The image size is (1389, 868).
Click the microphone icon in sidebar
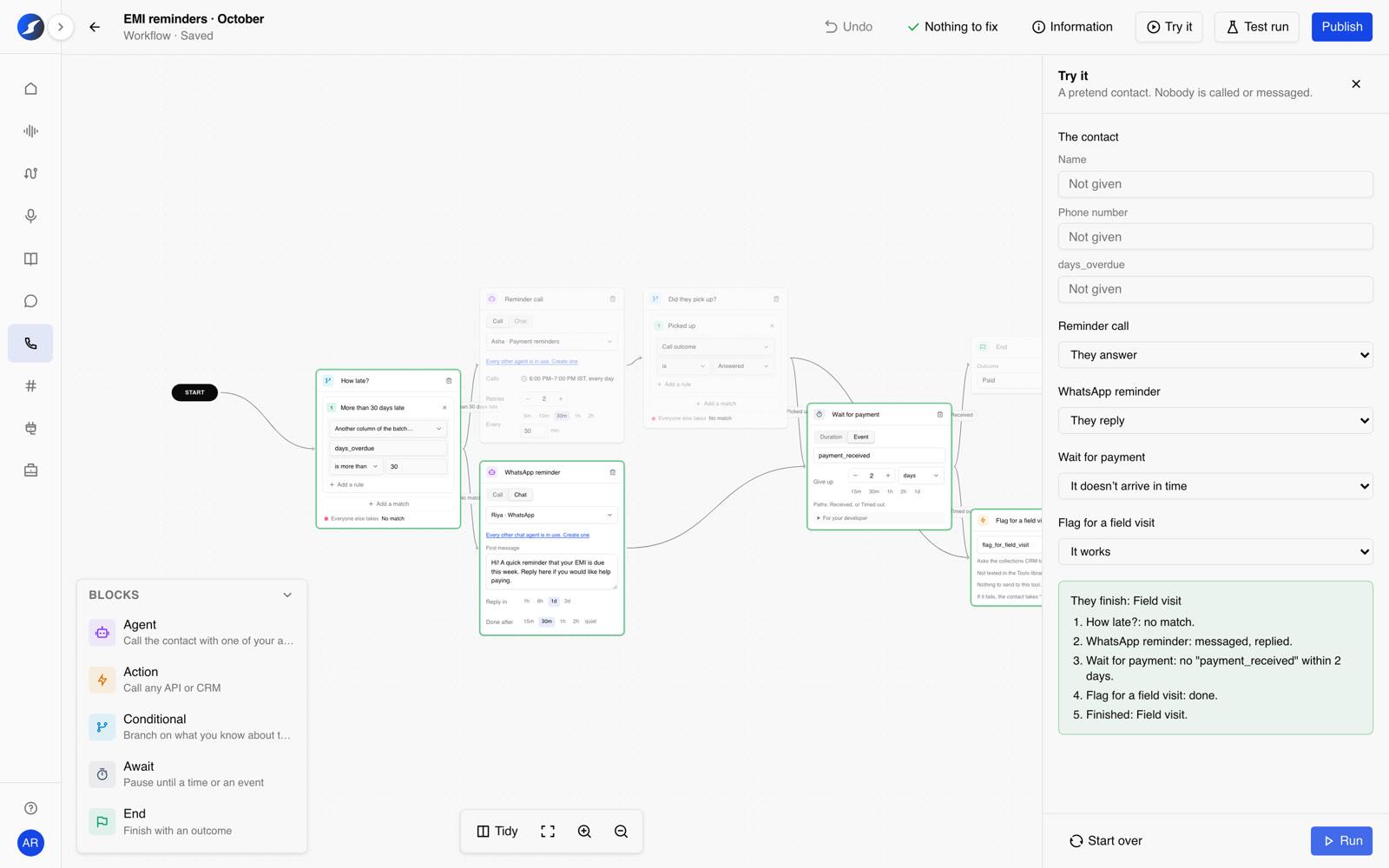30,216
